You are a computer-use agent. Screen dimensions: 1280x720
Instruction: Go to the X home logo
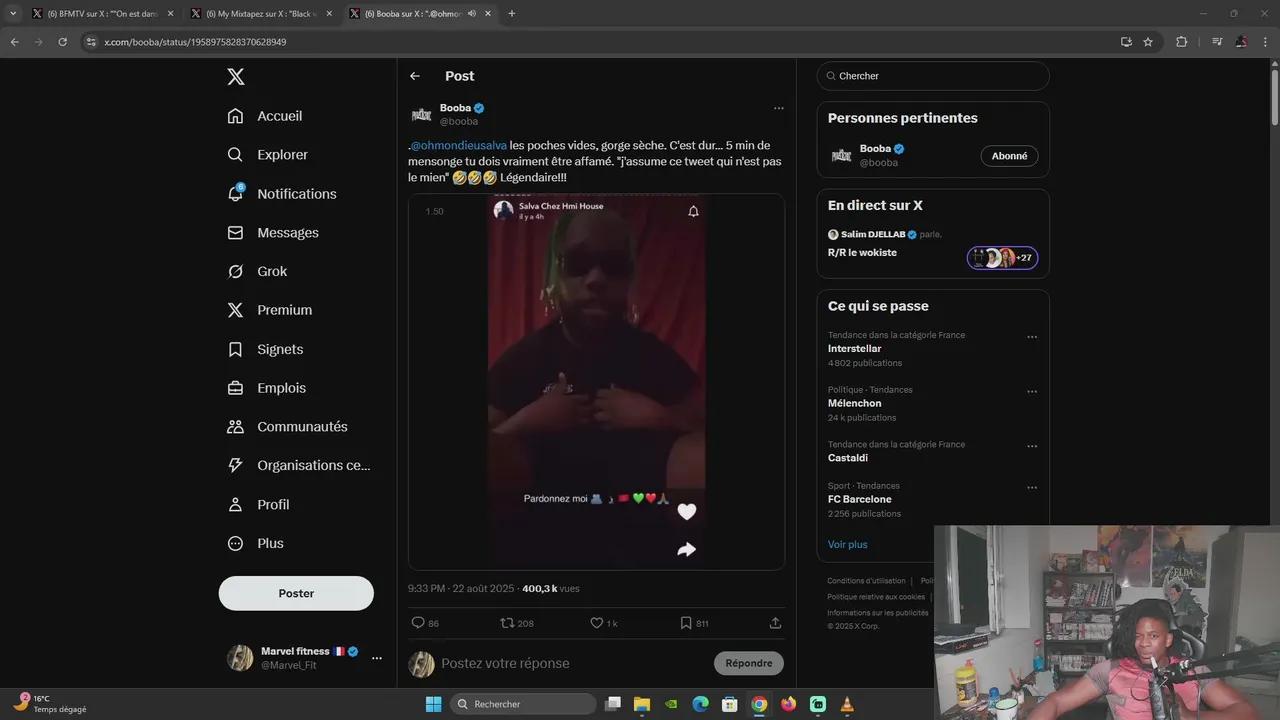(x=235, y=77)
